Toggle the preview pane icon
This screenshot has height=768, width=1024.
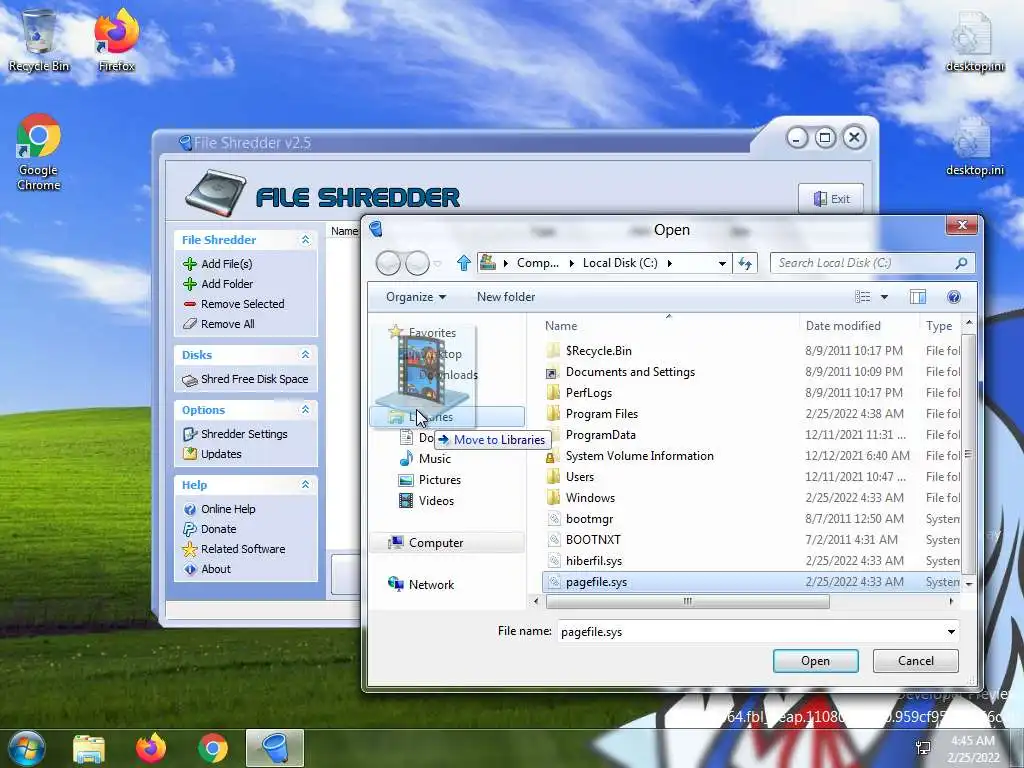(x=918, y=297)
